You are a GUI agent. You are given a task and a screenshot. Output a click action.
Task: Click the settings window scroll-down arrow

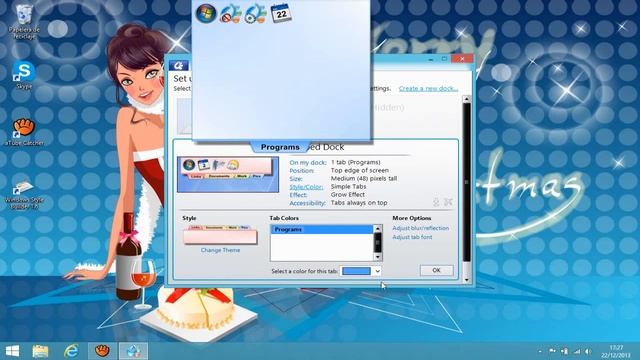coord(466,280)
